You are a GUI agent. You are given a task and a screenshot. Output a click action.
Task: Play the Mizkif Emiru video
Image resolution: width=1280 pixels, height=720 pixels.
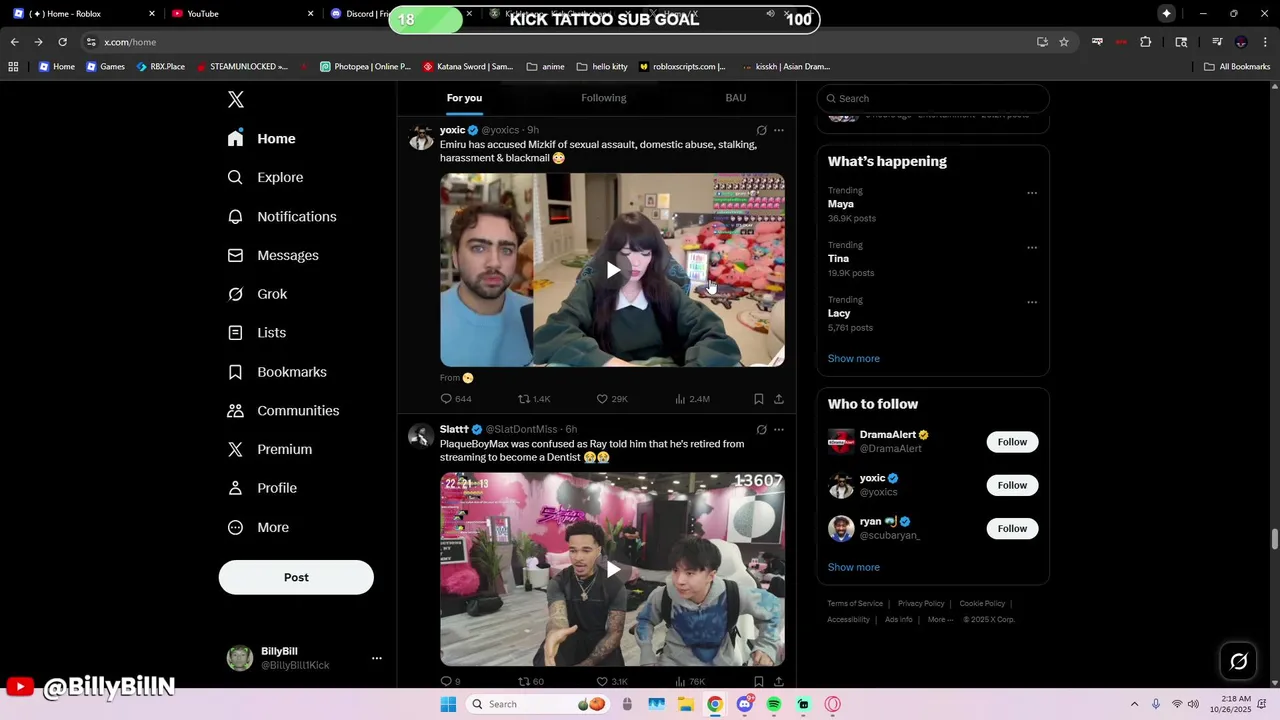pos(613,270)
